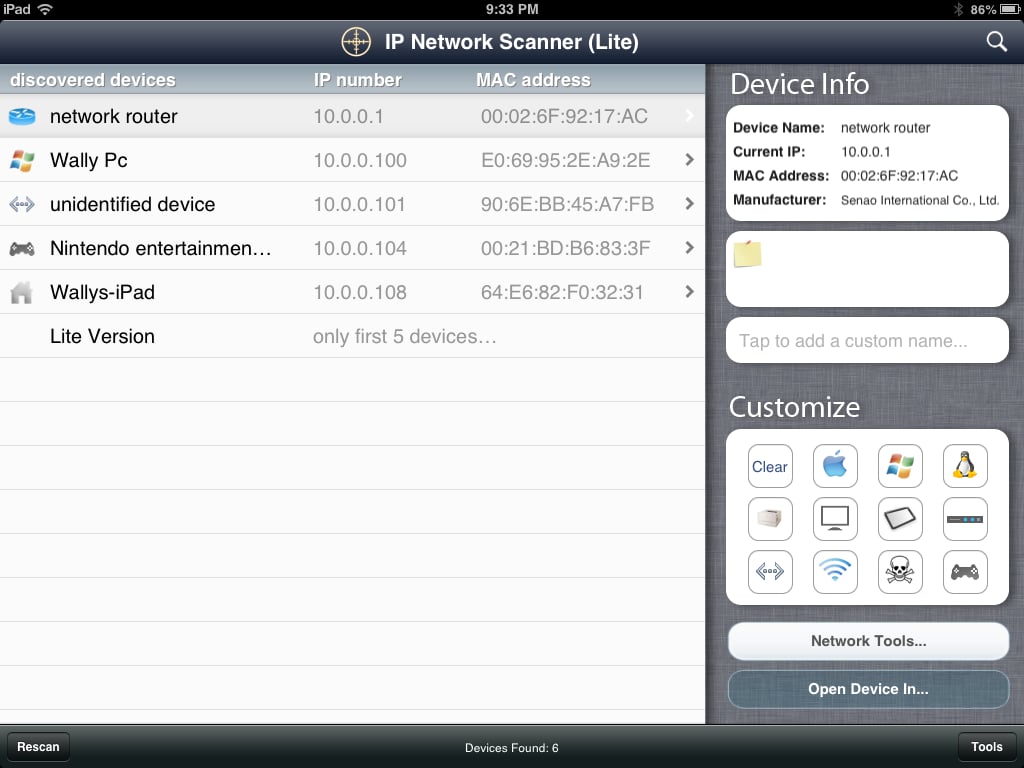Image resolution: width=1024 pixels, height=768 pixels.
Task: Select the Windows logo device icon
Action: 900,466
